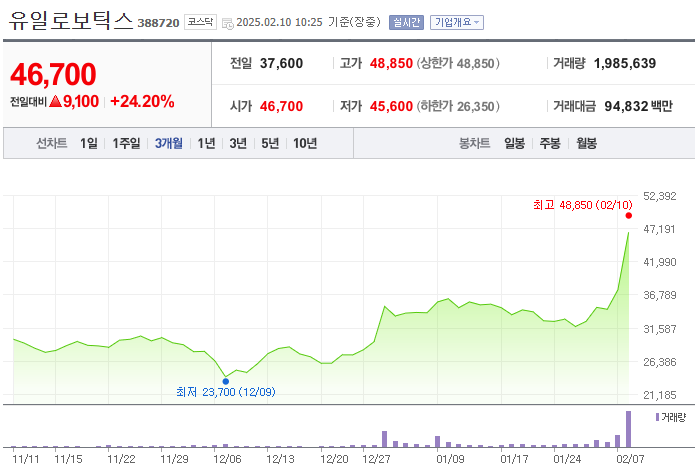Show the 일봉 candlestick chart
The width and height of the screenshot is (695, 474).
(514, 143)
